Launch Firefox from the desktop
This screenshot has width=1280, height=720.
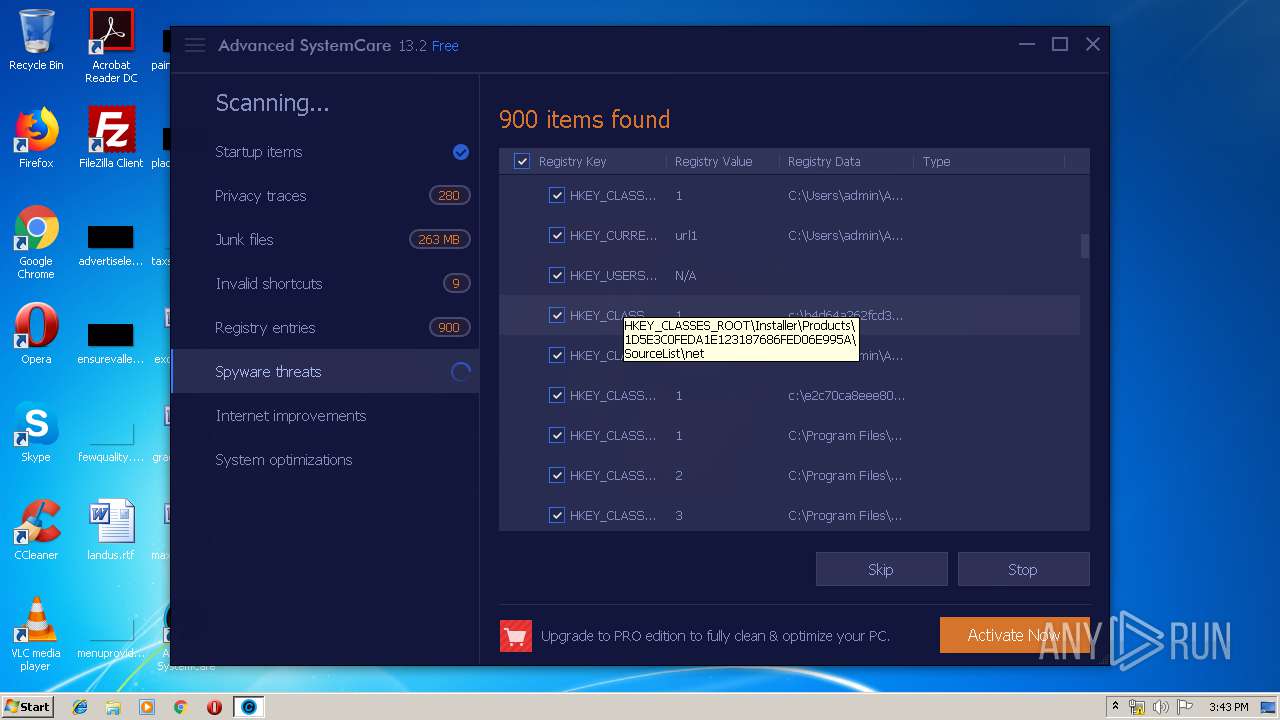point(36,138)
